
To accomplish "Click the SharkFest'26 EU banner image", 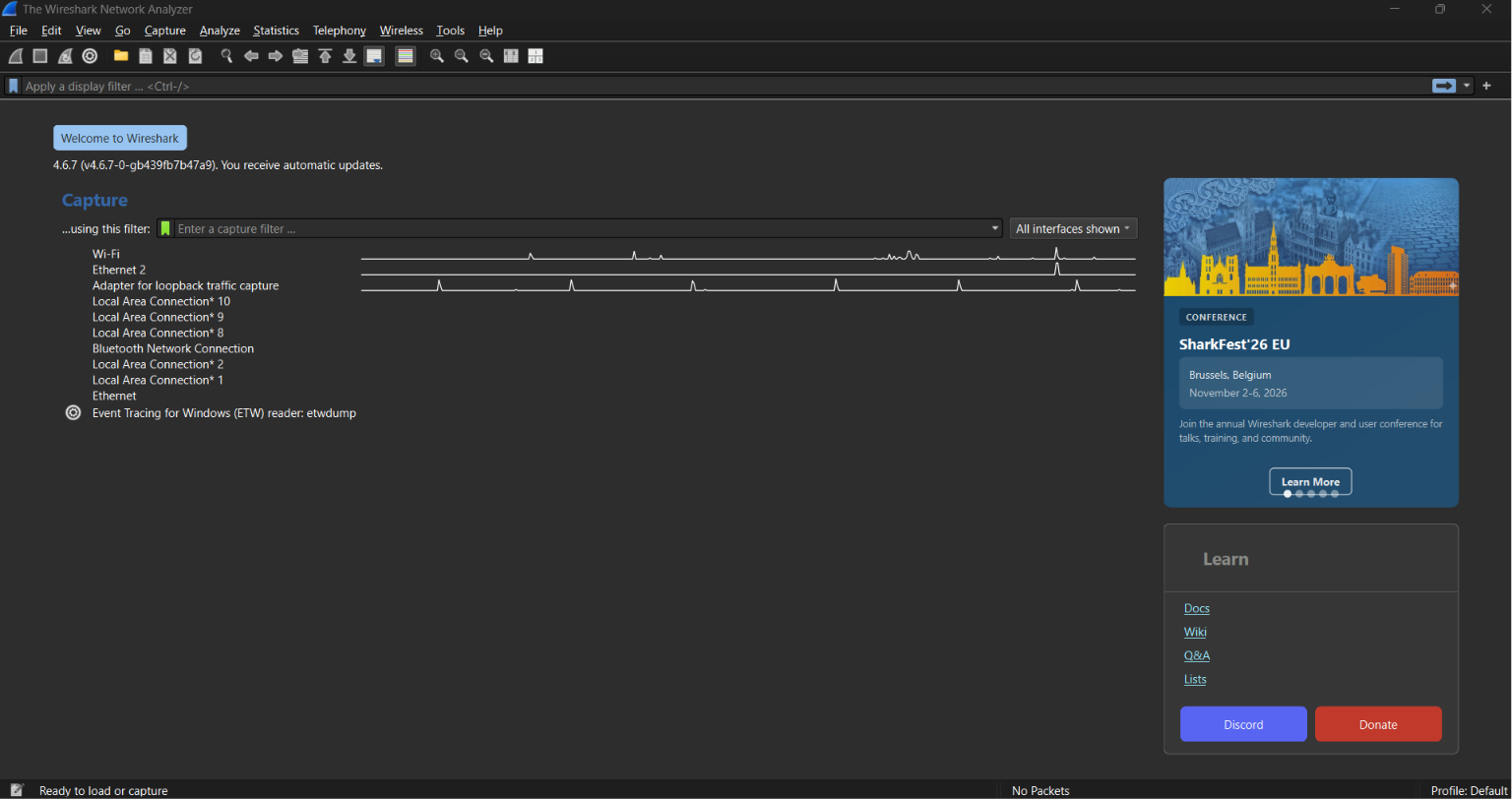I will tap(1311, 237).
